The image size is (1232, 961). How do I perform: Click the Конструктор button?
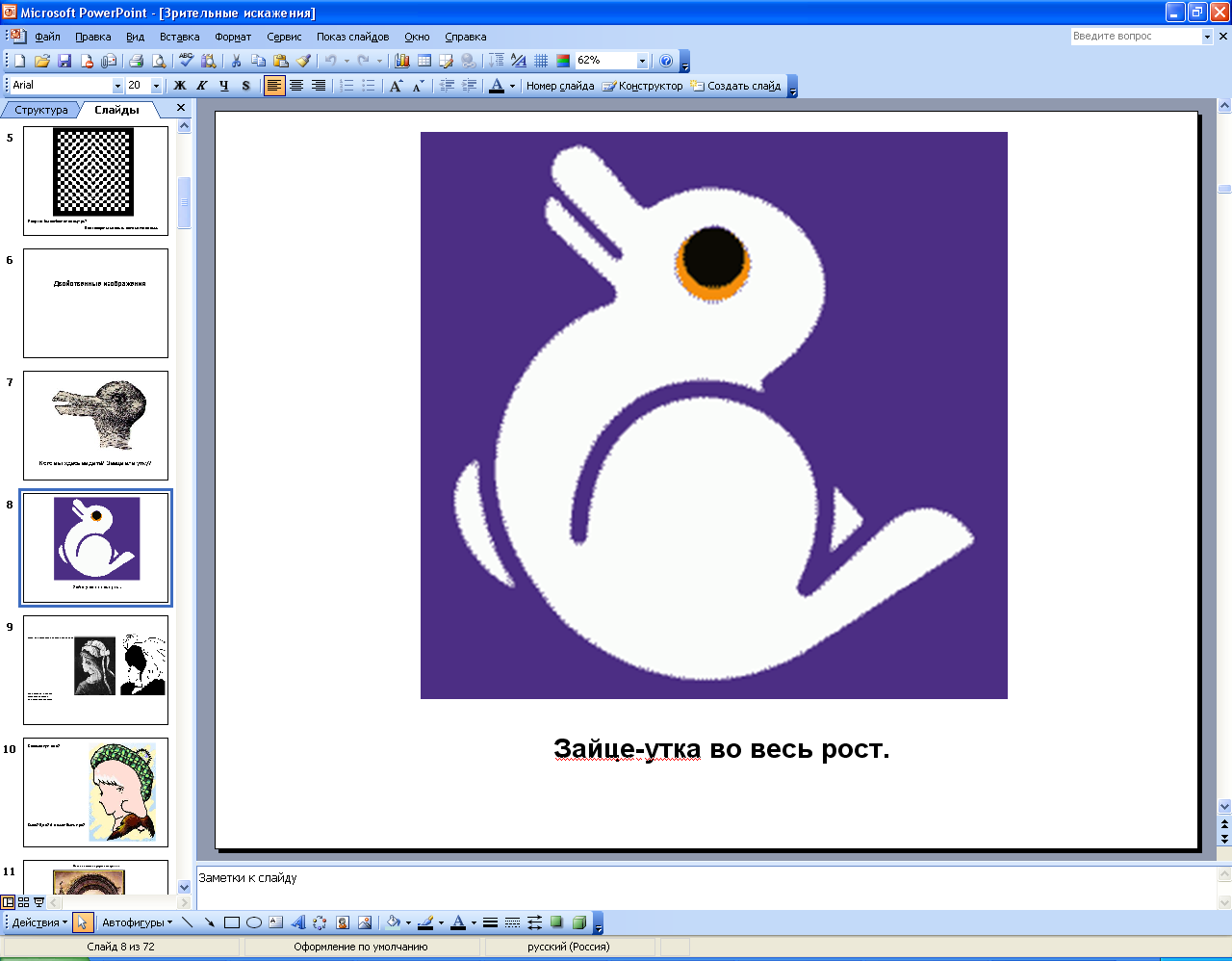pos(642,86)
